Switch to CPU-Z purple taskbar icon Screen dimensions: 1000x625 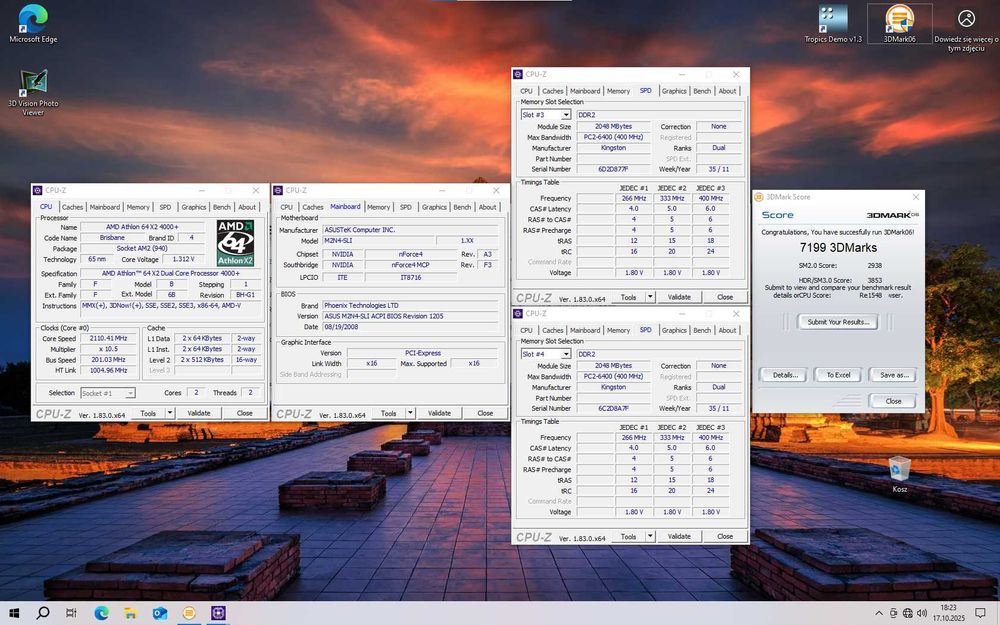[218, 613]
